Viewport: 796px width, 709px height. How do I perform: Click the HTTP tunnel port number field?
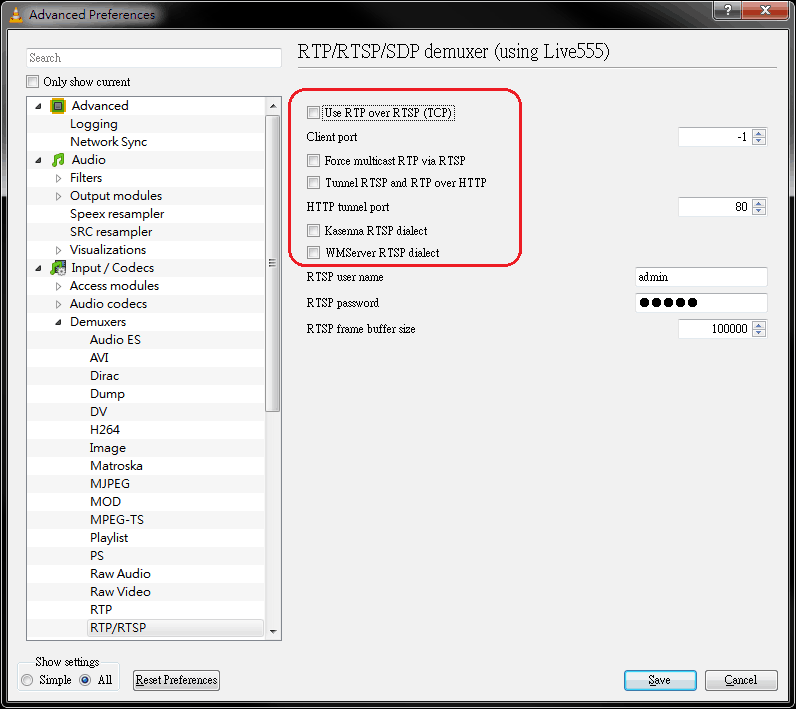[x=715, y=207]
